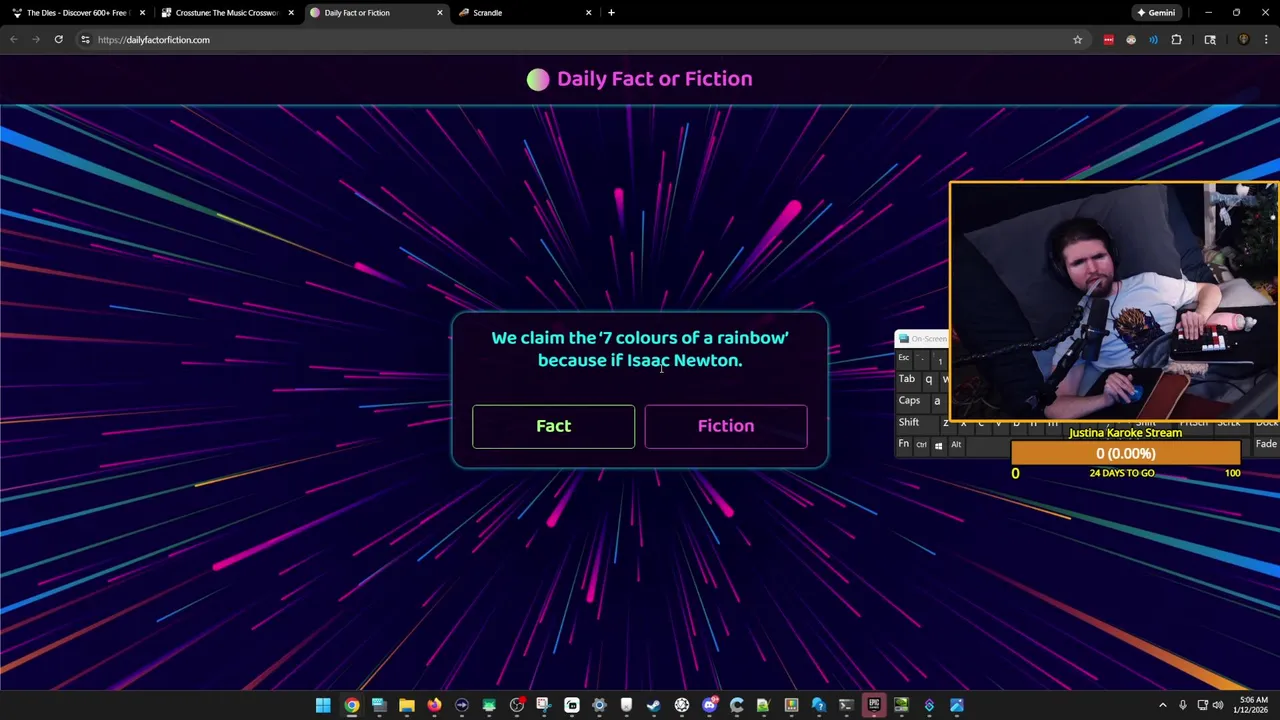Click Windows key on On-Screen Keyboard
Viewport: 1280px width, 720px height.
click(938, 445)
